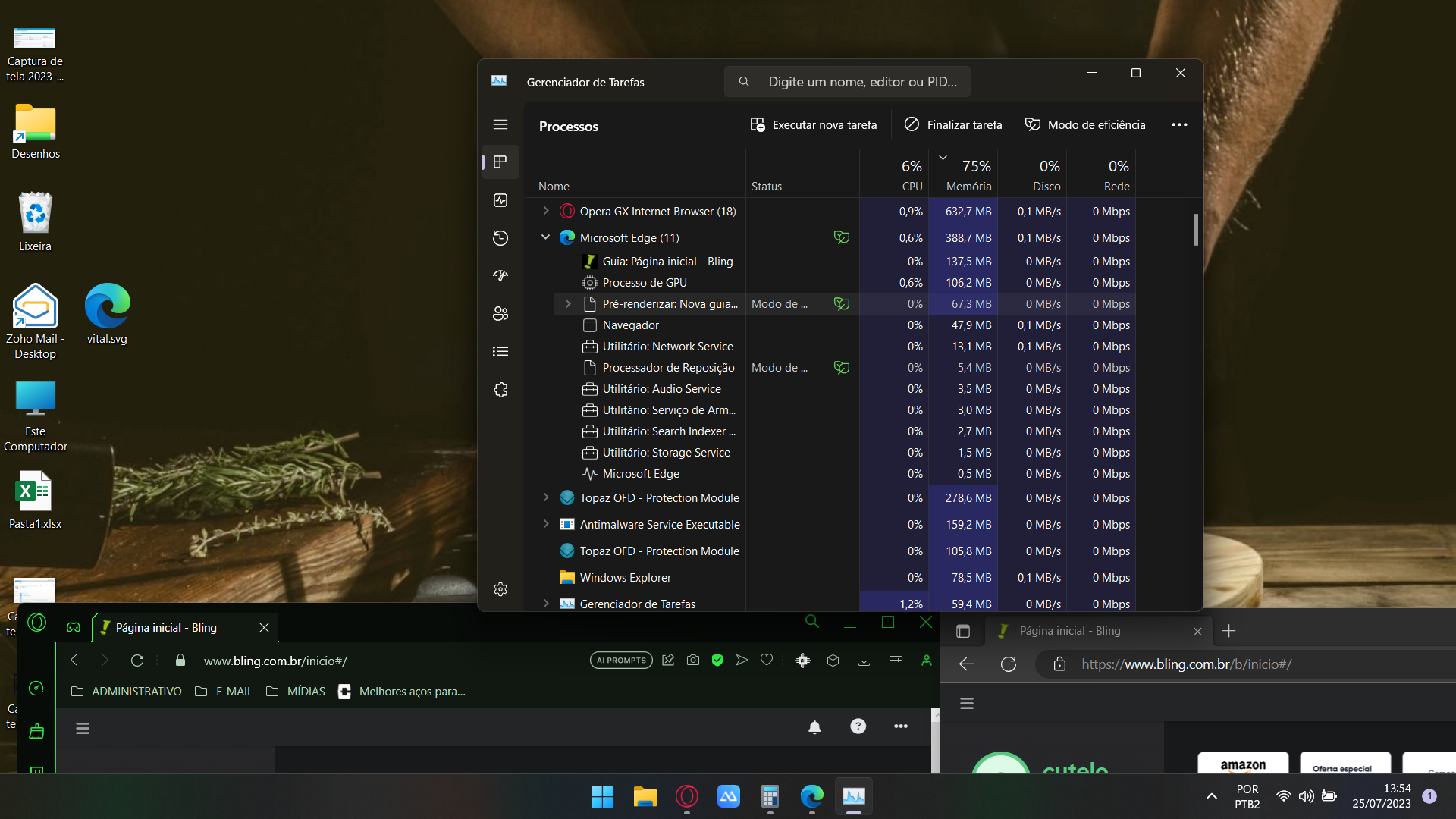Open Bling hamburger menu in Opera window

pyautogui.click(x=83, y=729)
